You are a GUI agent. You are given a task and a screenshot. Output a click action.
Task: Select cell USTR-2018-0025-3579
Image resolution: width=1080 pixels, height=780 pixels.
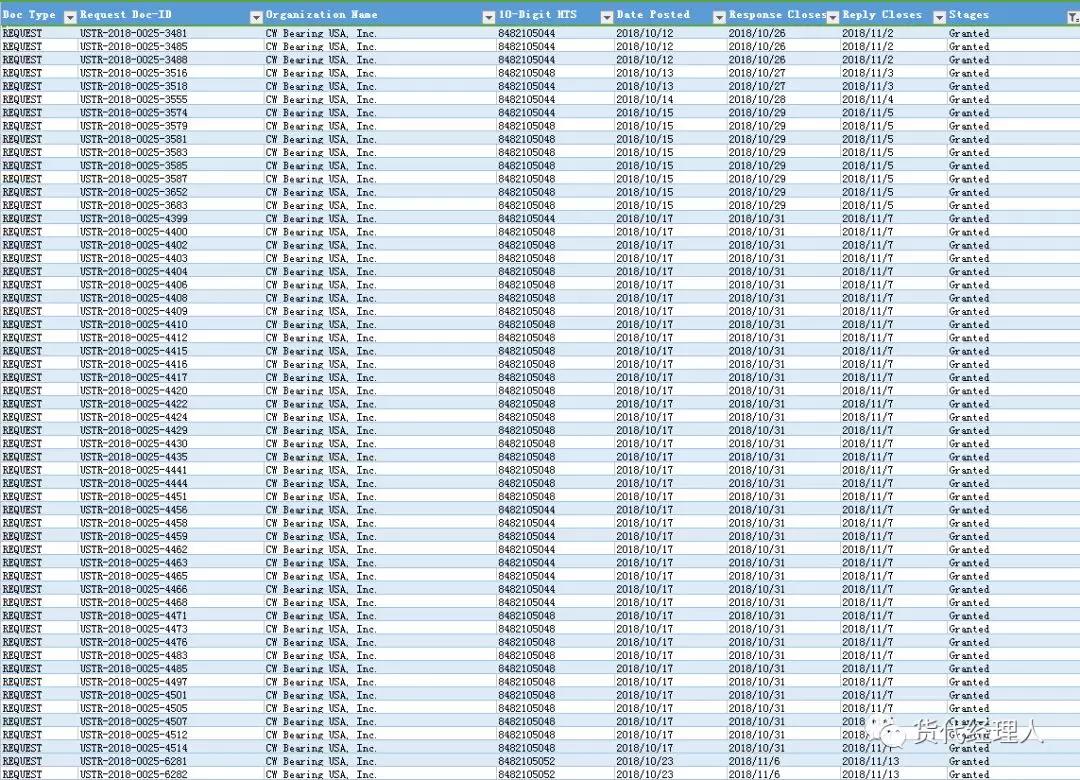[x=134, y=126]
